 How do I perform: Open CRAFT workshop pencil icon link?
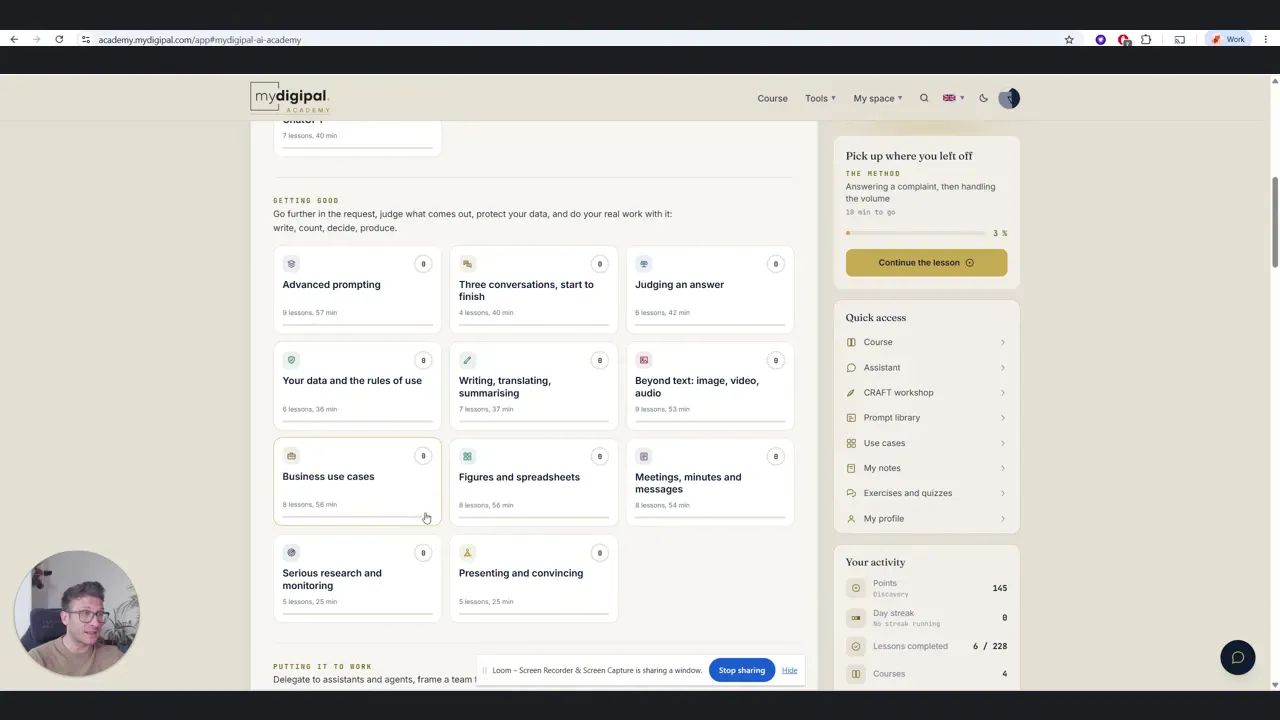coord(851,393)
